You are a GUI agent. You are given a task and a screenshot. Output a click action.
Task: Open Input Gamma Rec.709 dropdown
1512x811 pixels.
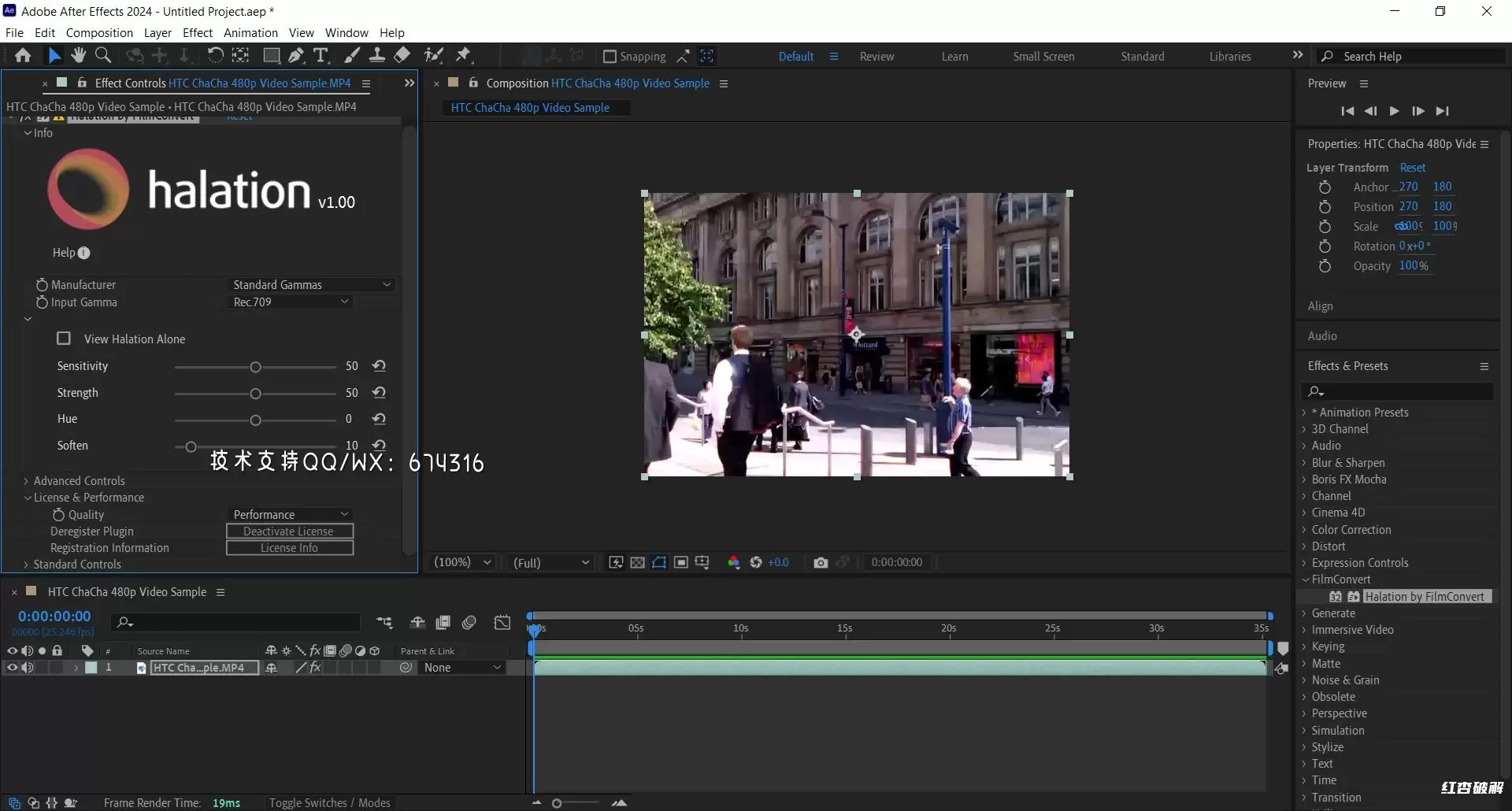290,302
